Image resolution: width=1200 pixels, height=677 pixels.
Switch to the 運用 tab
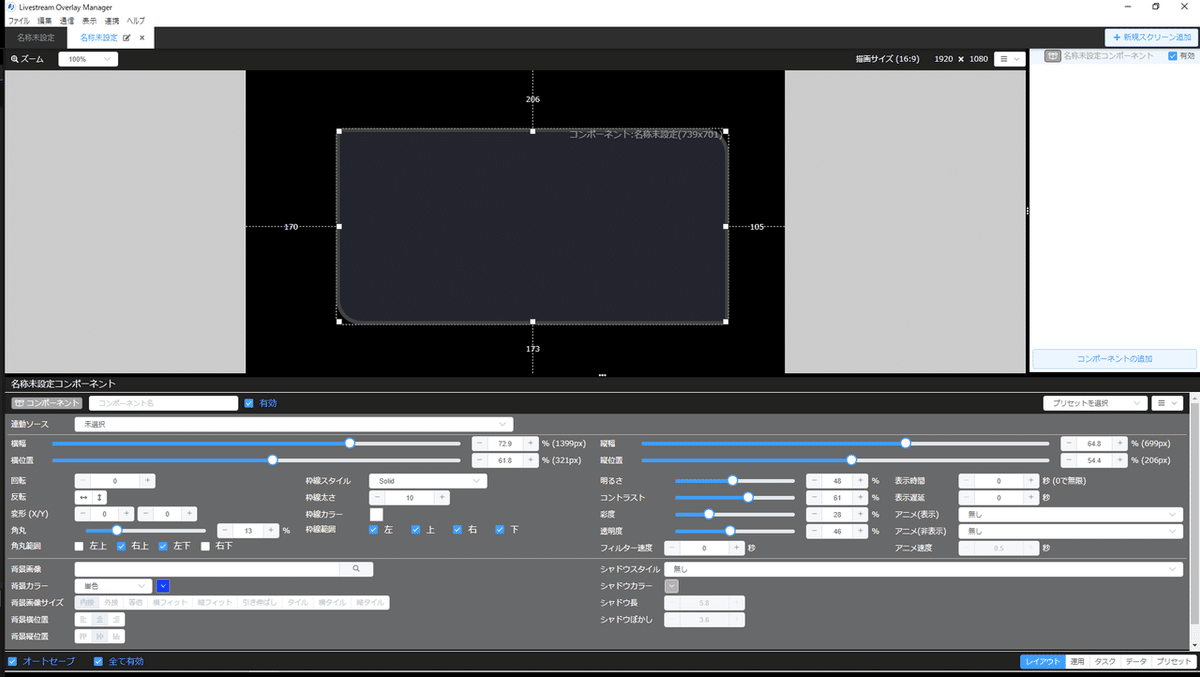pos(1077,661)
